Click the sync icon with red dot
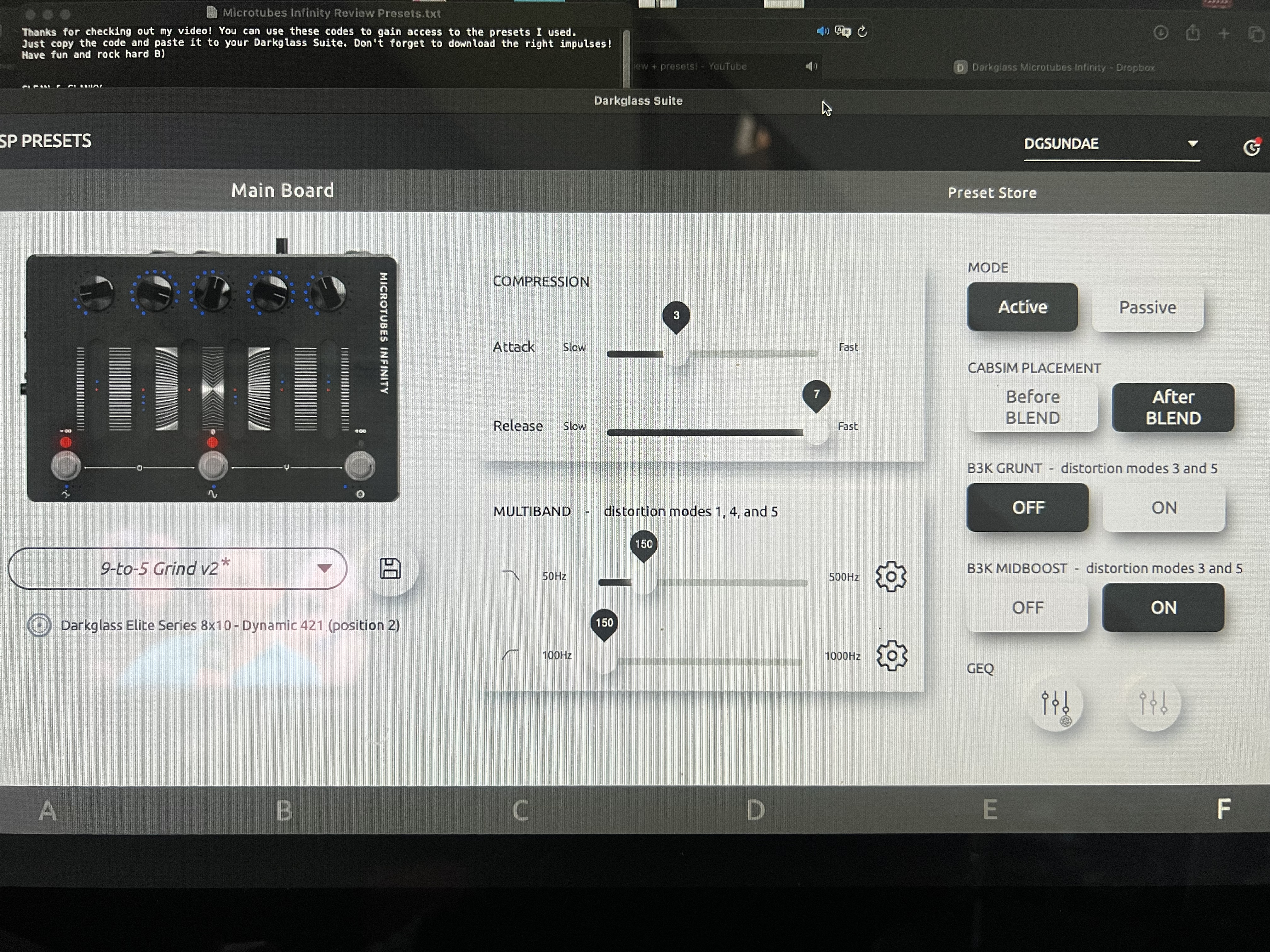Screen dimensions: 1270x952 tap(1251, 147)
